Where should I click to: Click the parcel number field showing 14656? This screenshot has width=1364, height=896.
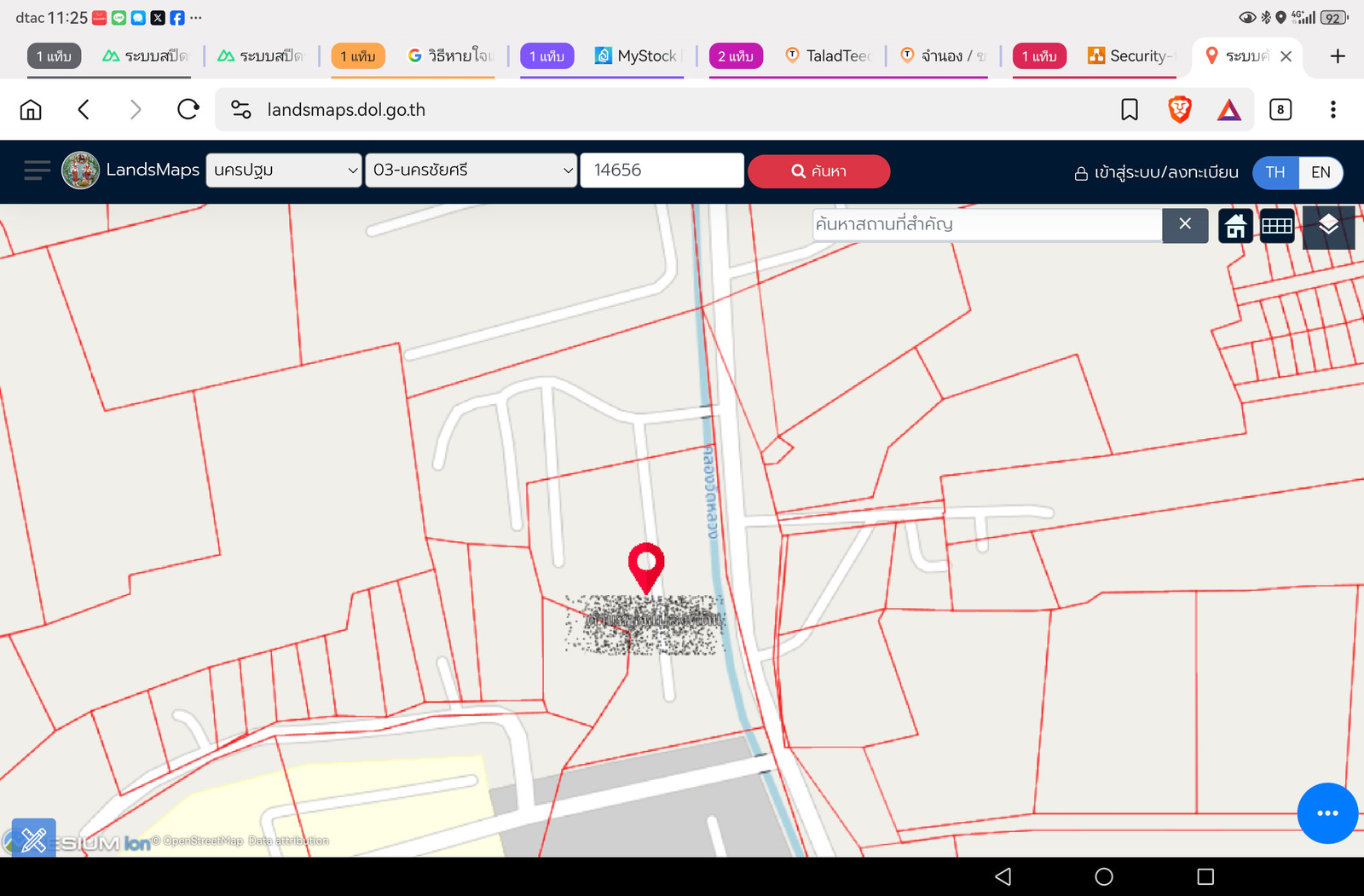662,170
